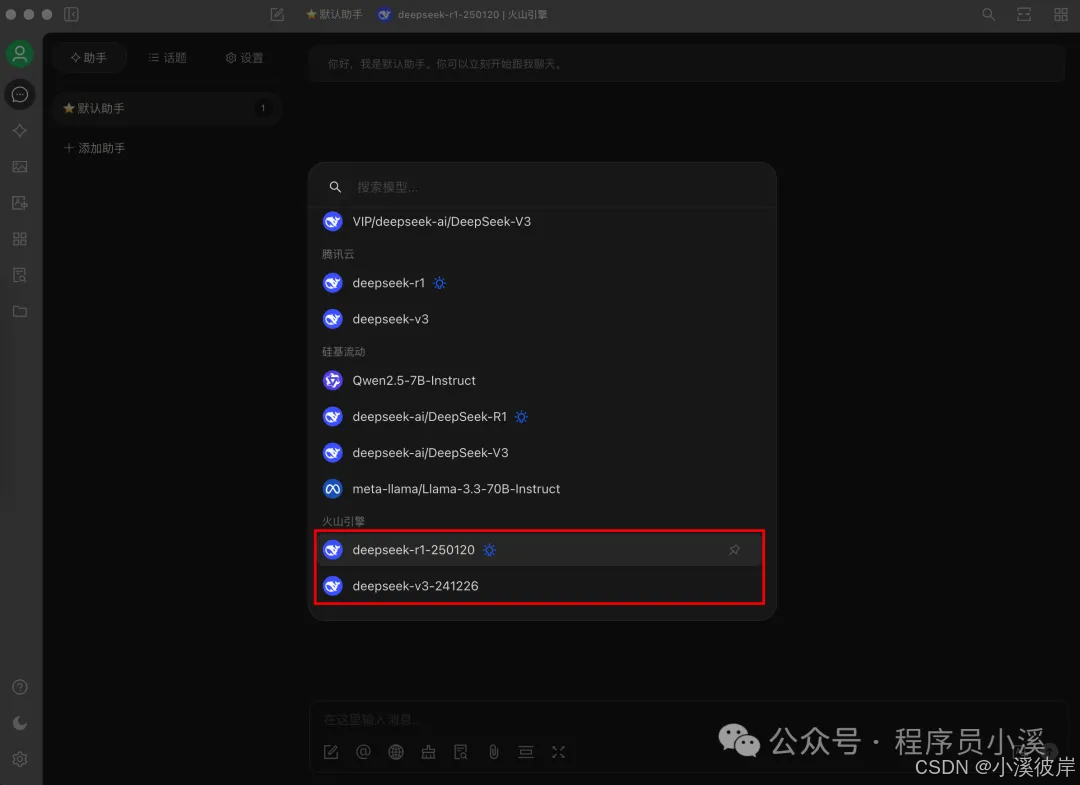Click the 硅基流动 group label
Screen dimensions: 1080x785
point(343,351)
